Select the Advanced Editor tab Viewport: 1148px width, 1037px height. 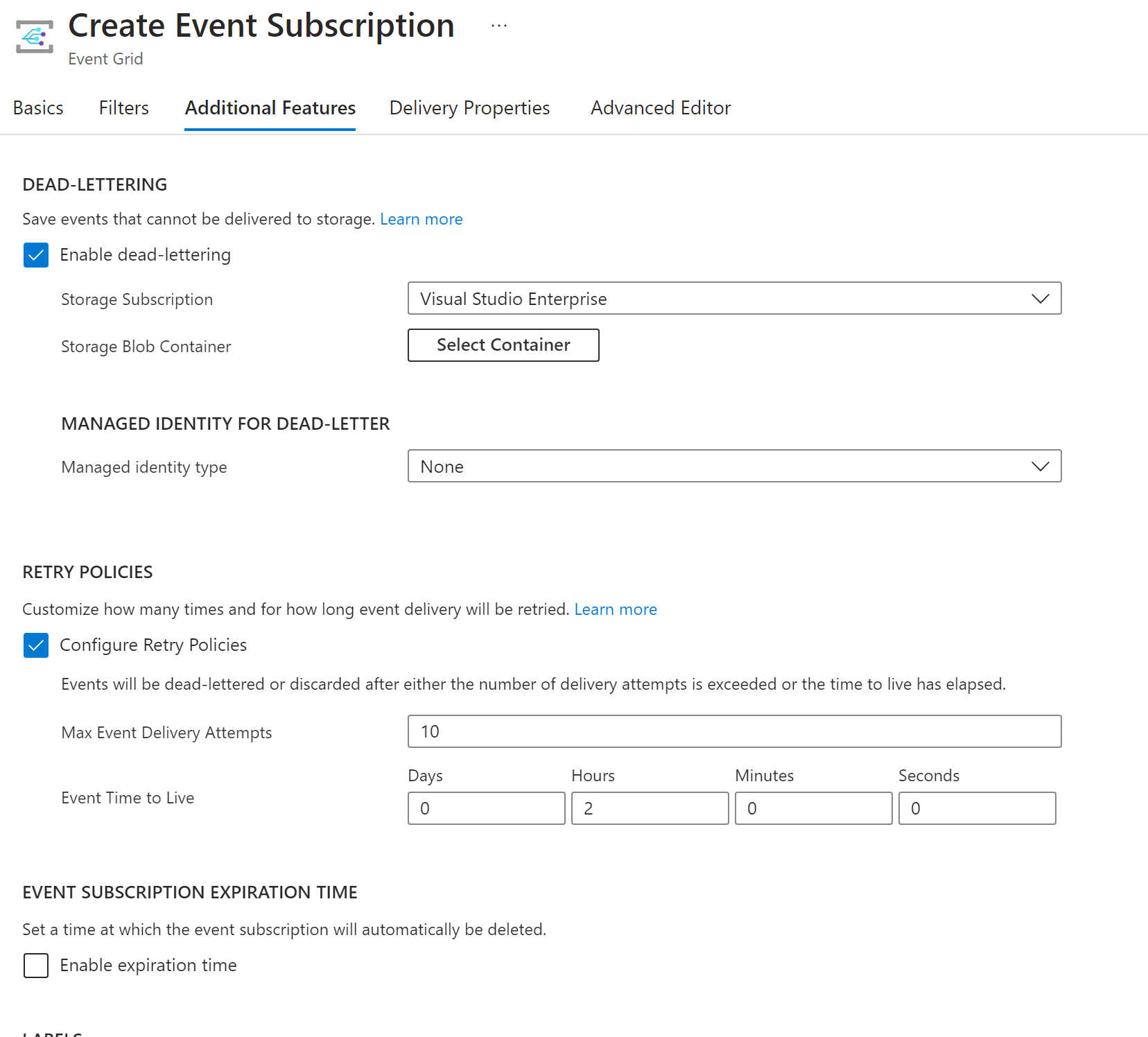[x=660, y=108]
